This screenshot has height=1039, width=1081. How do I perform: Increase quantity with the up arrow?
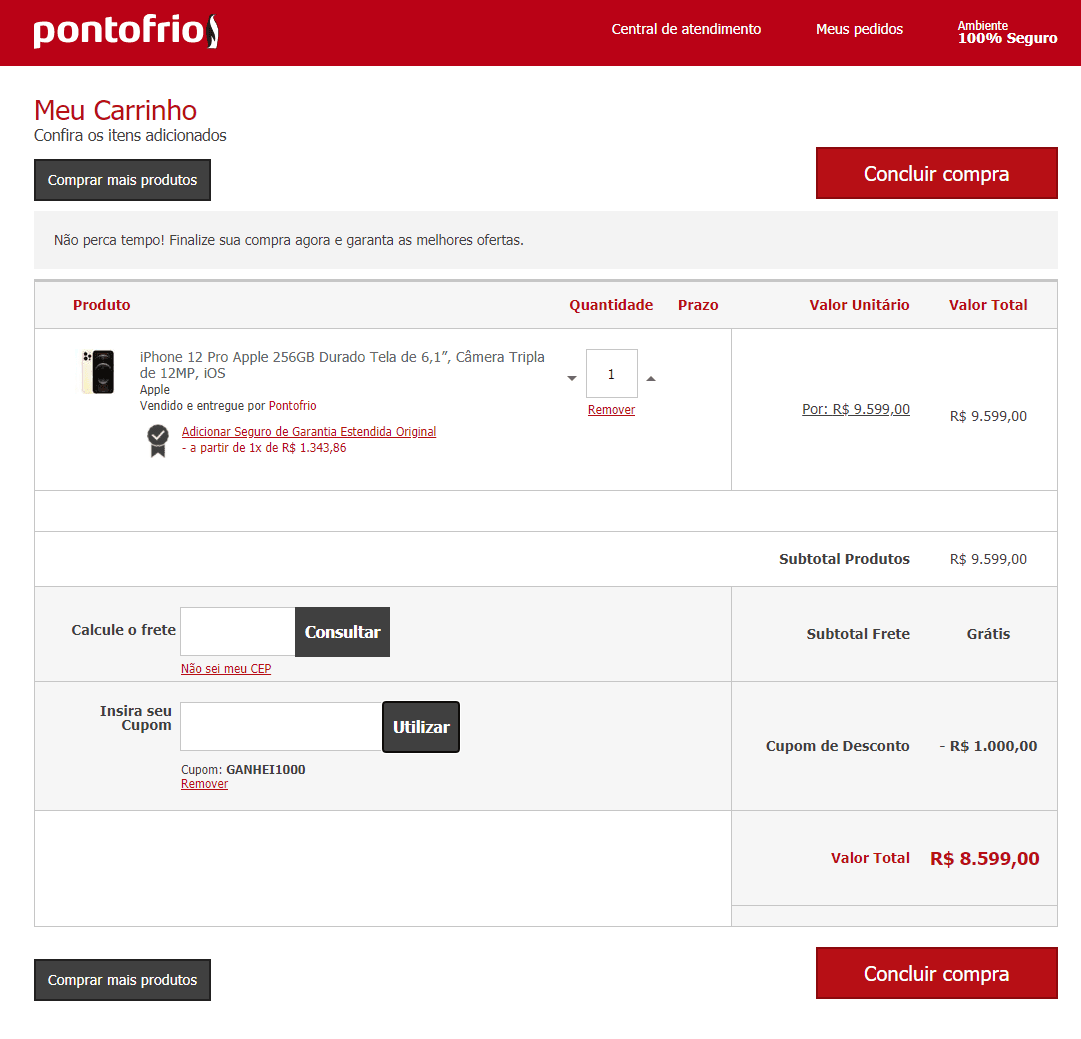[651, 378]
